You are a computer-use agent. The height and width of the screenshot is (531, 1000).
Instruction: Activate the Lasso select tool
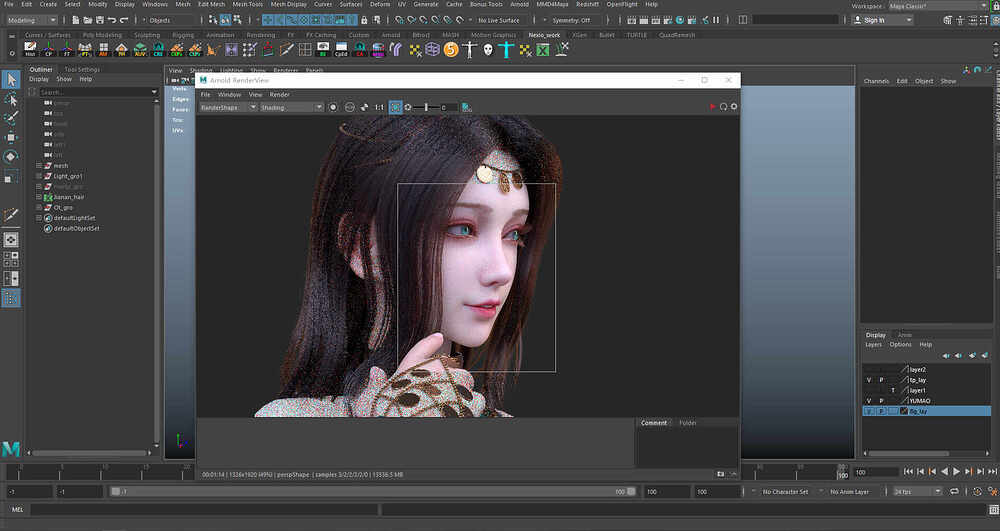click(x=11, y=99)
